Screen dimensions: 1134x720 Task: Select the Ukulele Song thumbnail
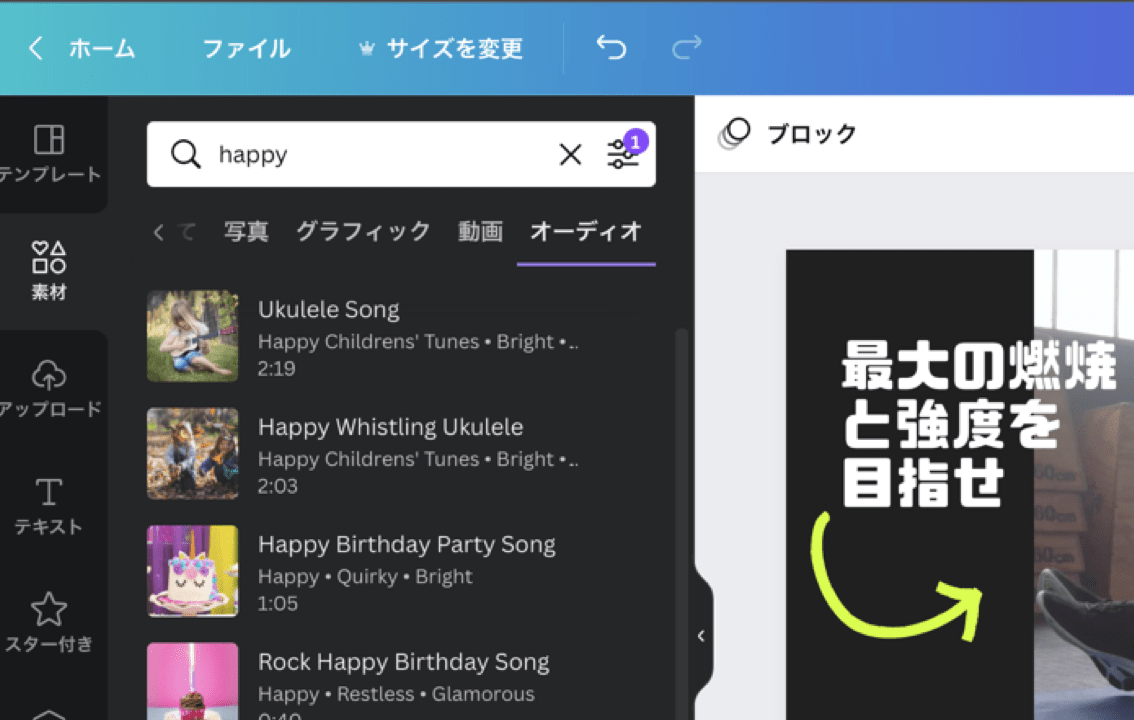pyautogui.click(x=192, y=336)
